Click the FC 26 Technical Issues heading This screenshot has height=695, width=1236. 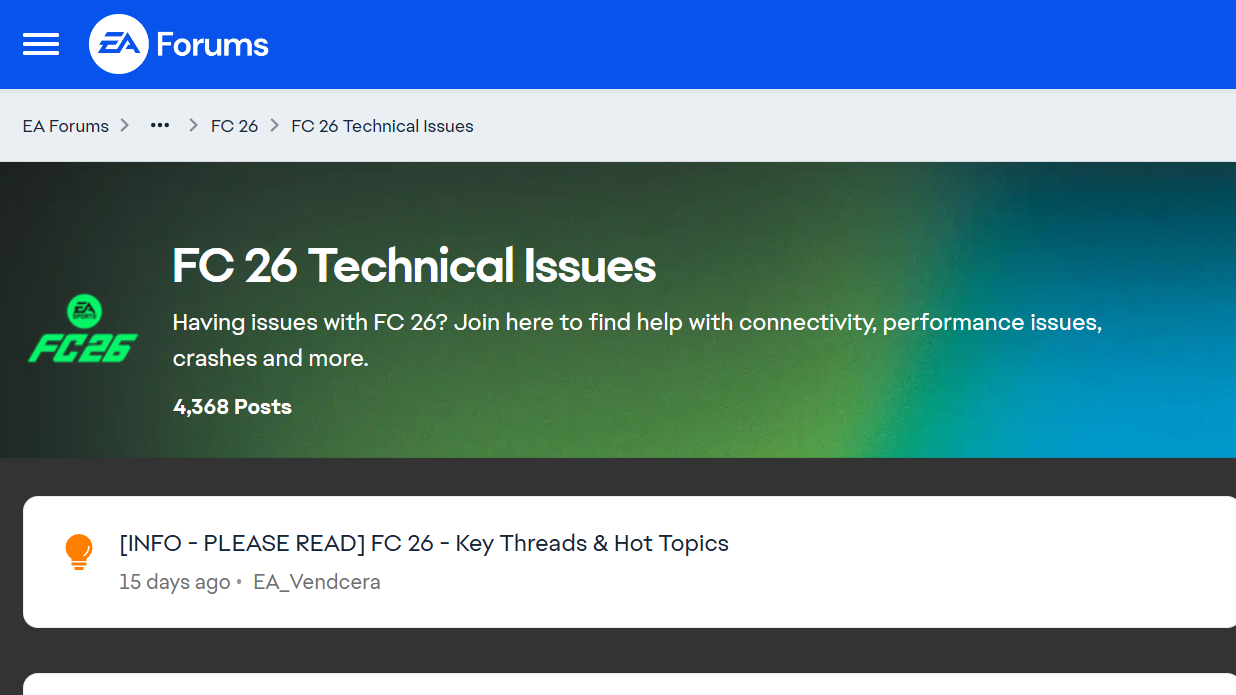click(414, 266)
